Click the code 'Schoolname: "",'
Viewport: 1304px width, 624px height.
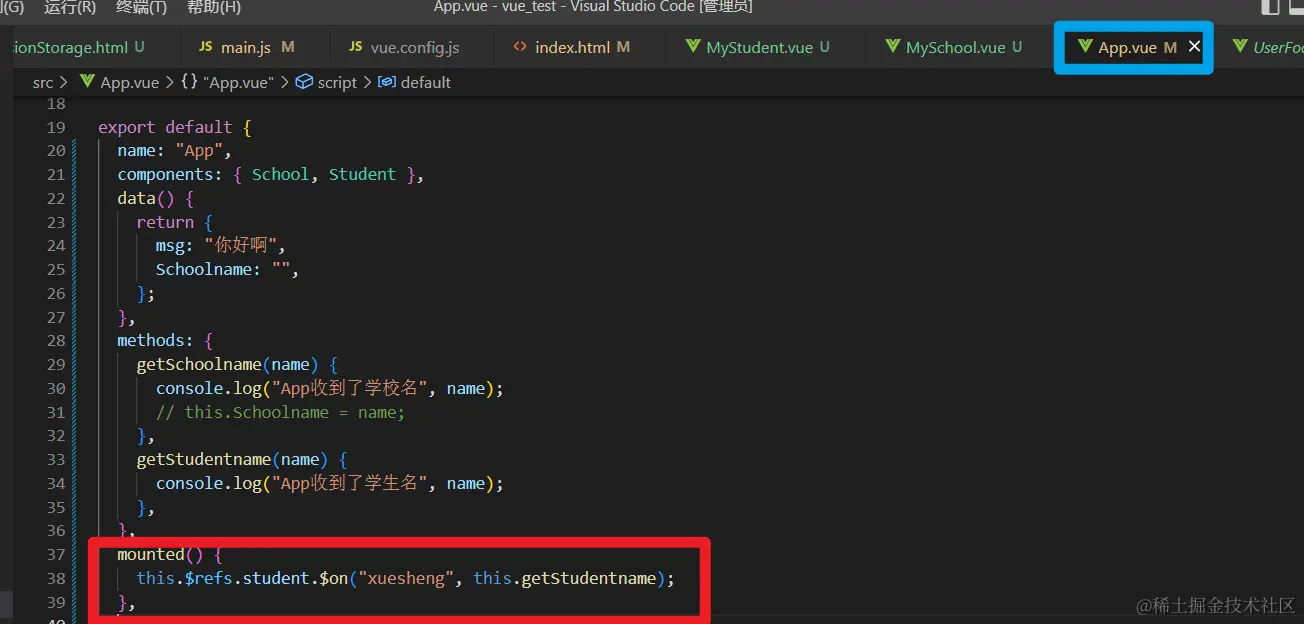tap(228, 269)
